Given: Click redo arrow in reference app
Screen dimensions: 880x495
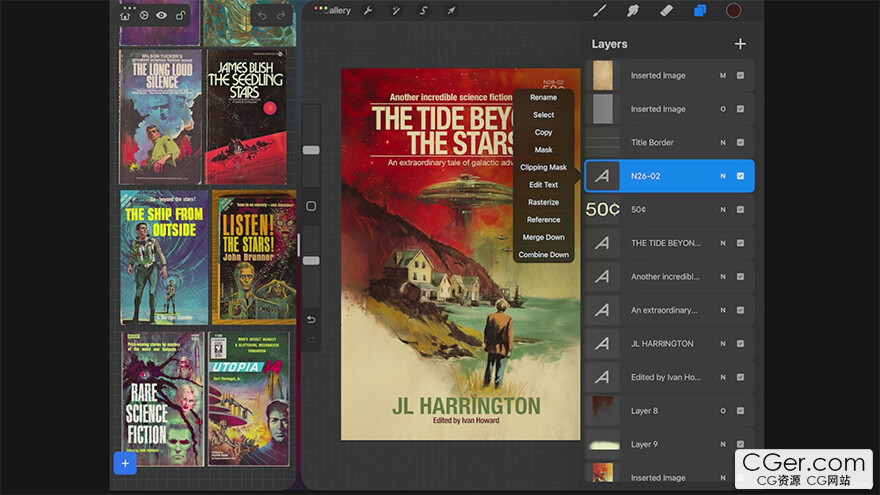Looking at the screenshot, I should pyautogui.click(x=281, y=16).
